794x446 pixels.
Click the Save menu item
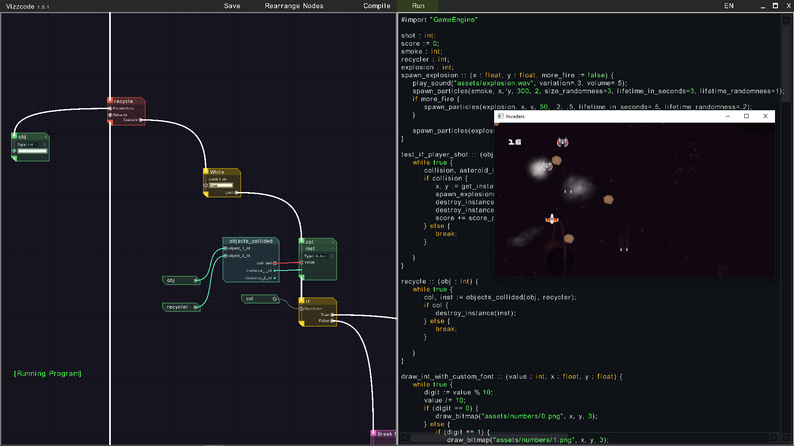pyautogui.click(x=232, y=6)
